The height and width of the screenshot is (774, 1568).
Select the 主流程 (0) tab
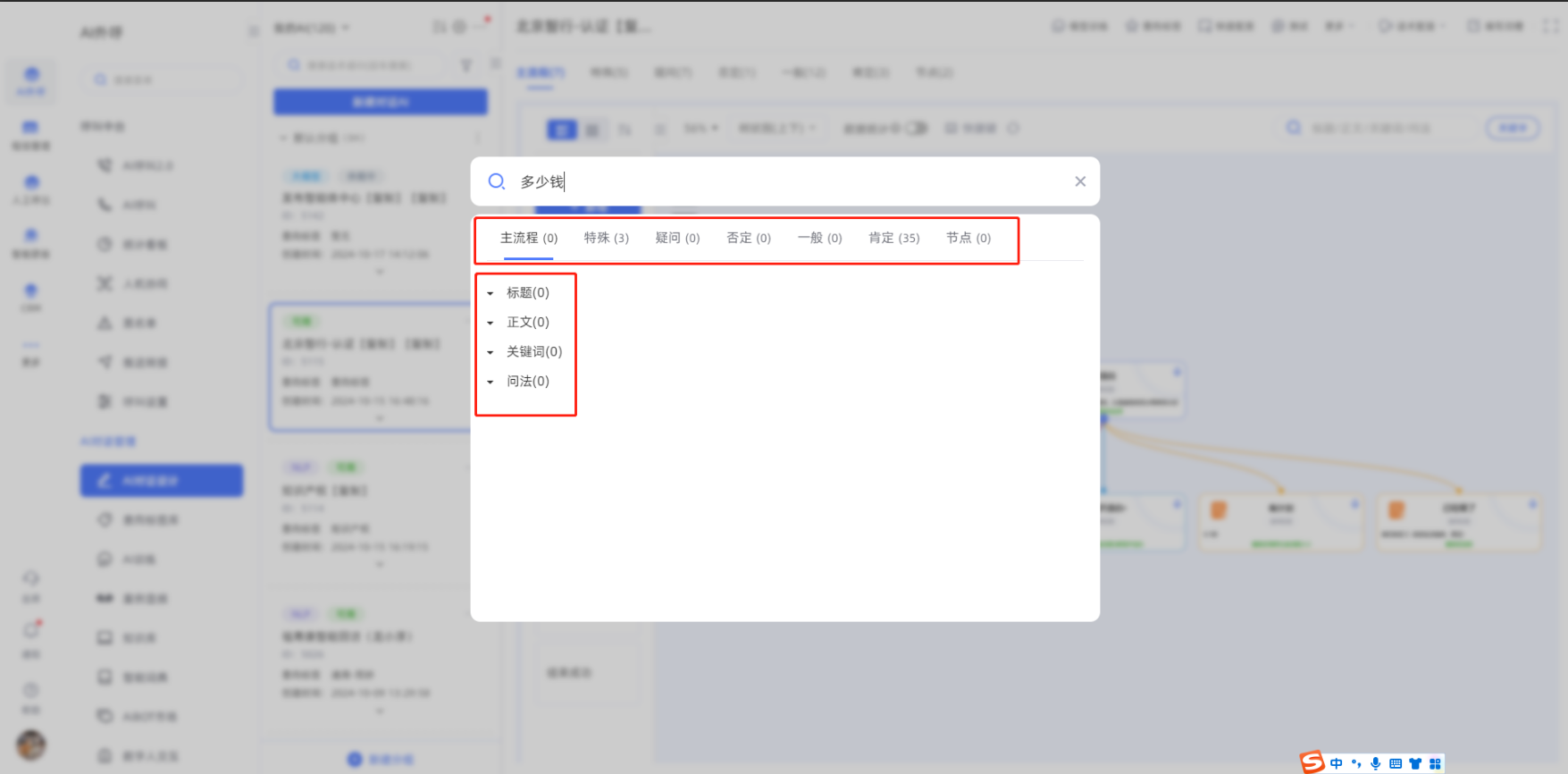tap(528, 238)
